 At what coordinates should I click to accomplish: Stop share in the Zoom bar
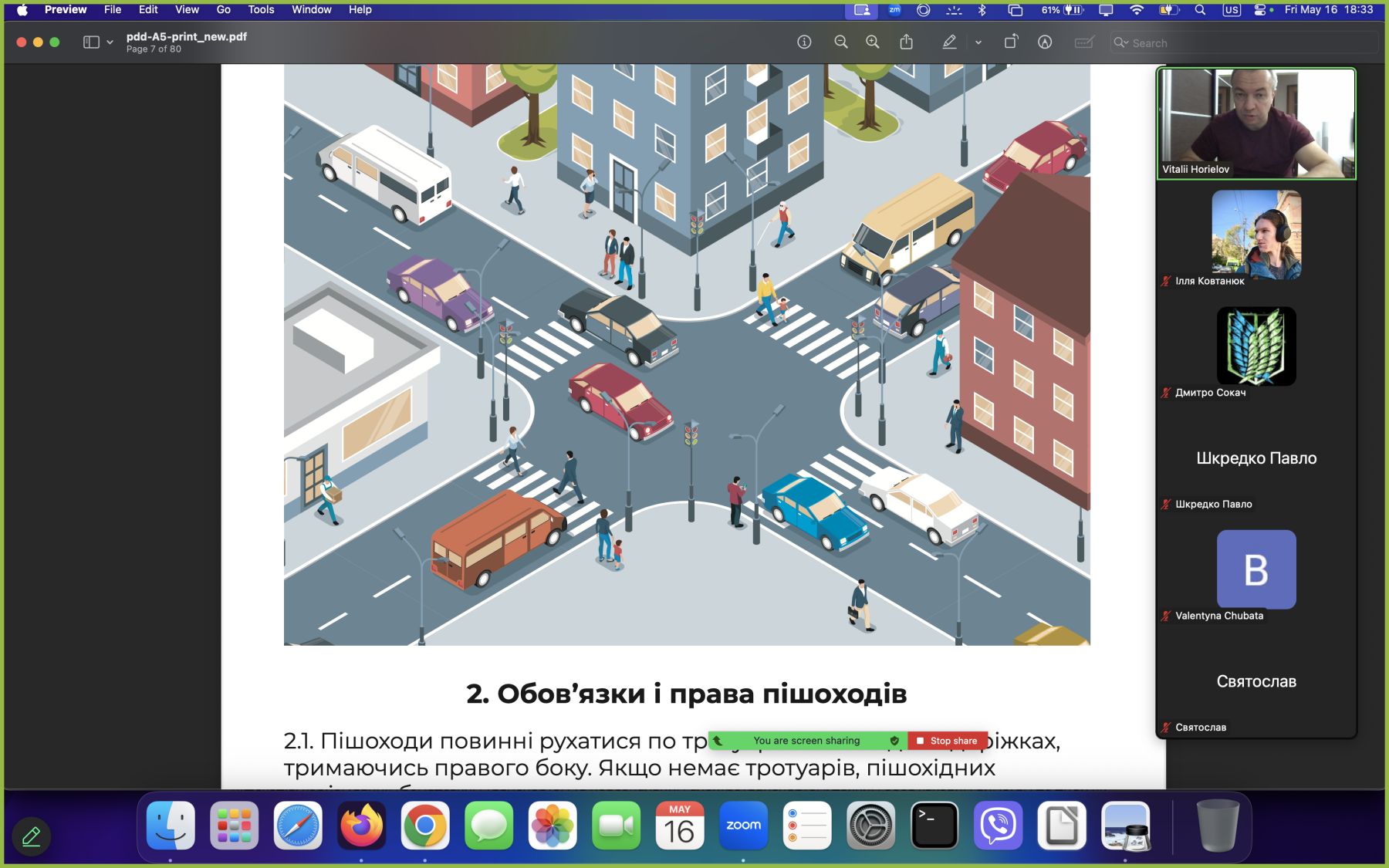coord(947,741)
